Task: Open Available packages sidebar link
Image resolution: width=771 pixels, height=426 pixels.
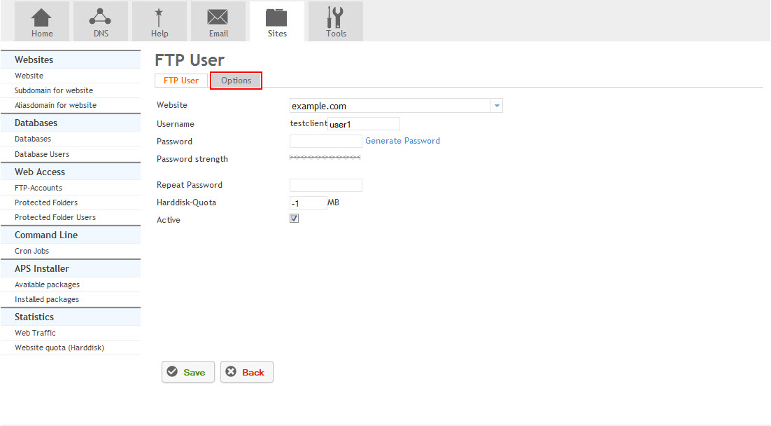Action: (47, 285)
